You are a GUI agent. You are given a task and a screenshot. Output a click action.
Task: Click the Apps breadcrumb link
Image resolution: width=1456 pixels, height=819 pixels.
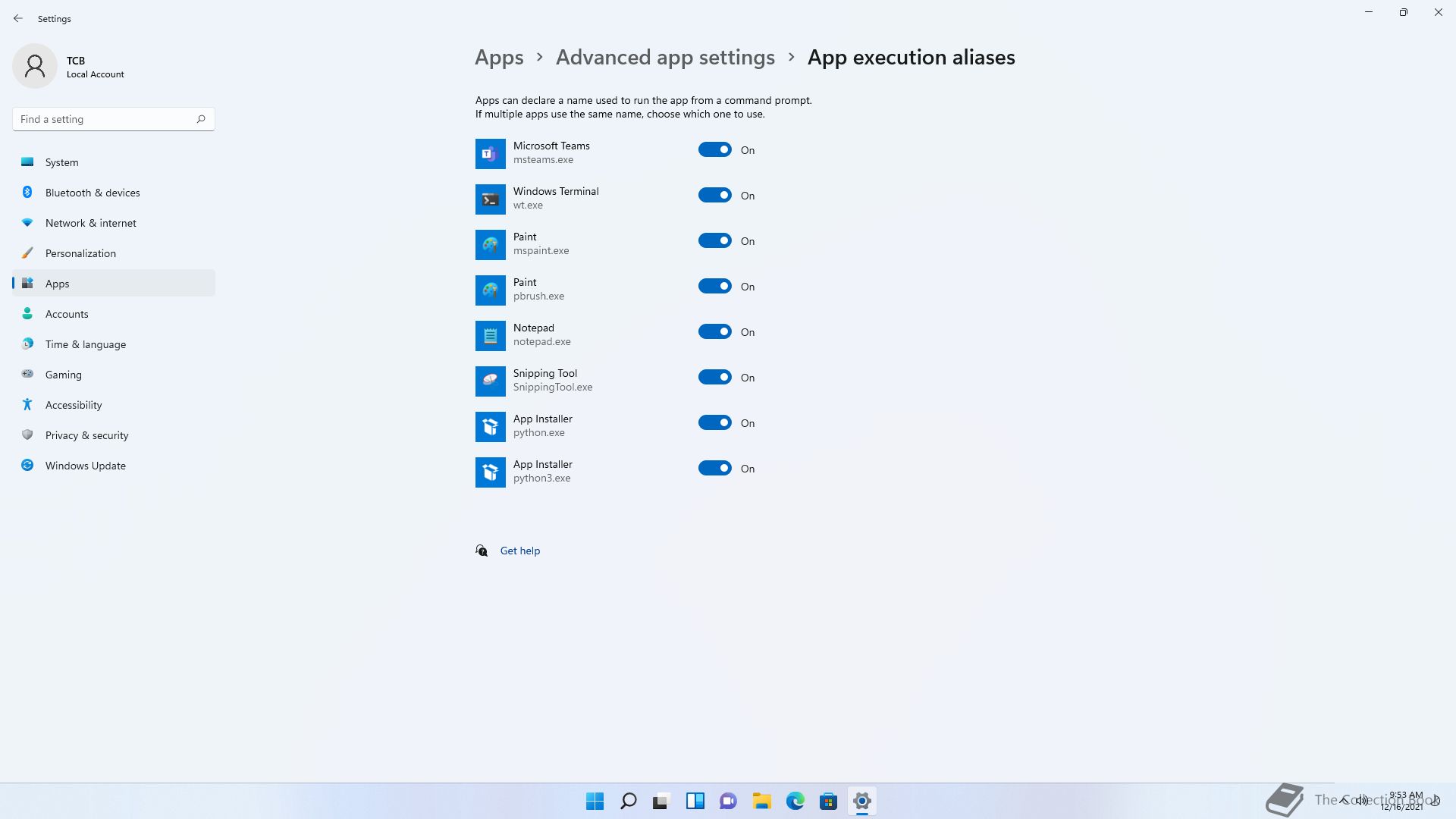499,58
